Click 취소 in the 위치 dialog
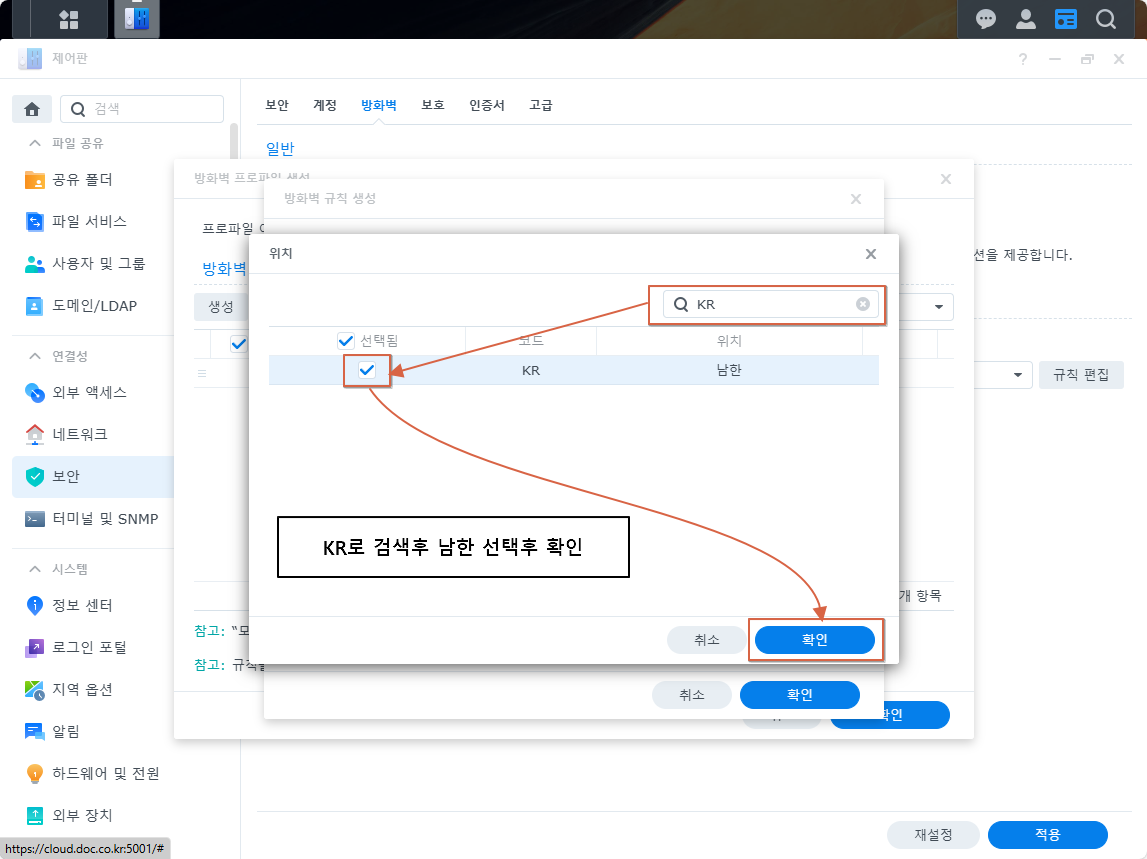 pyautogui.click(x=707, y=640)
